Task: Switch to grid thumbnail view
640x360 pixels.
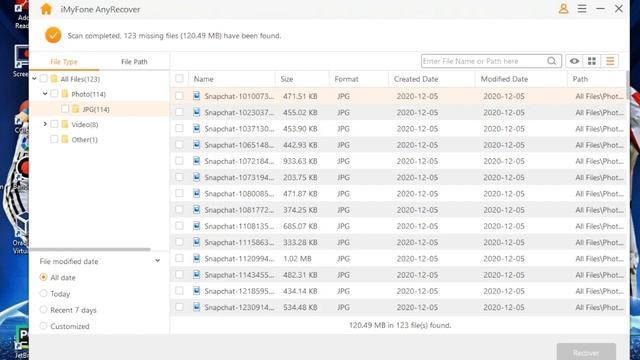Action: click(x=592, y=61)
